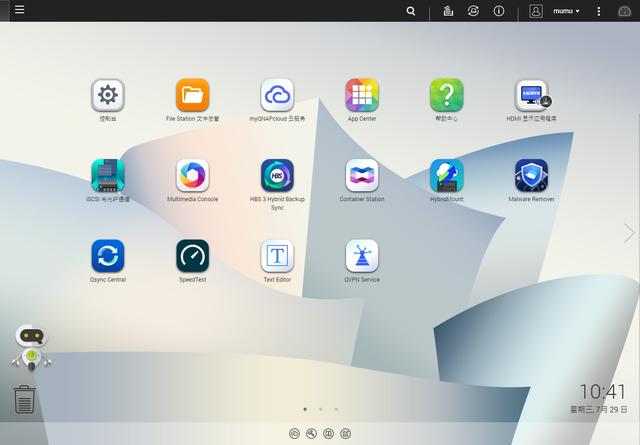Image resolution: width=640 pixels, height=445 pixels.
Task: Launch App Center
Action: pyautogui.click(x=362, y=96)
